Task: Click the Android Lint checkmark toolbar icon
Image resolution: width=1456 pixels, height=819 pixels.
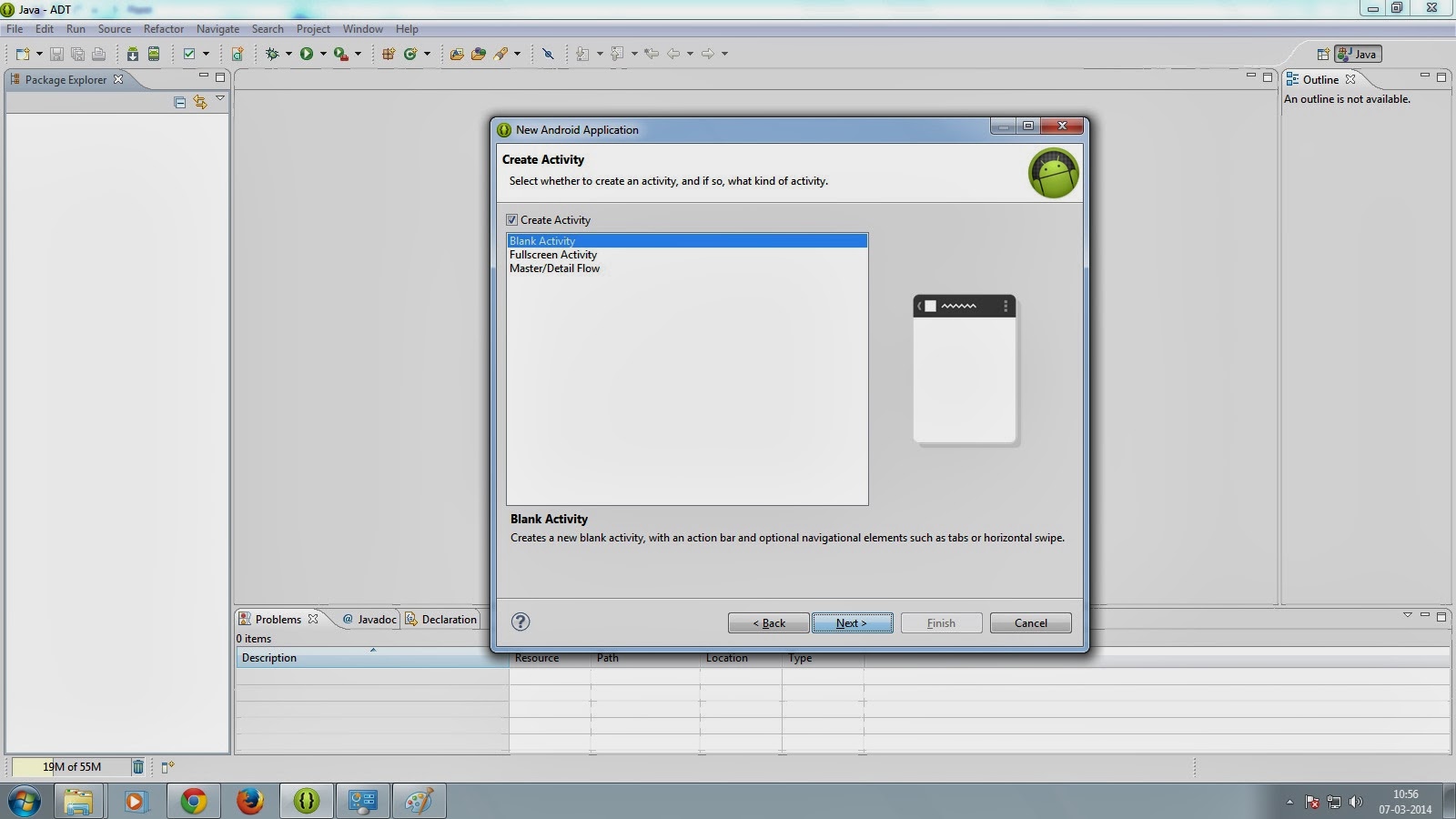Action: pyautogui.click(x=189, y=54)
